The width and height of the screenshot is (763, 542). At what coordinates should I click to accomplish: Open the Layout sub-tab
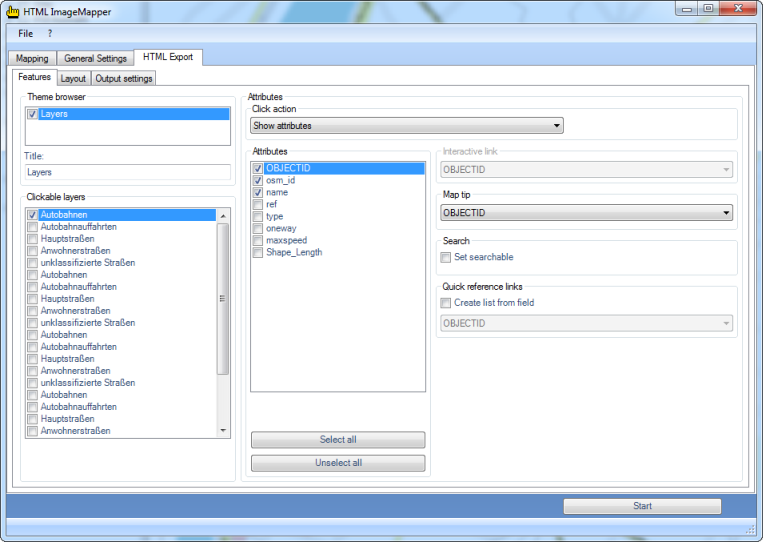coord(73,78)
